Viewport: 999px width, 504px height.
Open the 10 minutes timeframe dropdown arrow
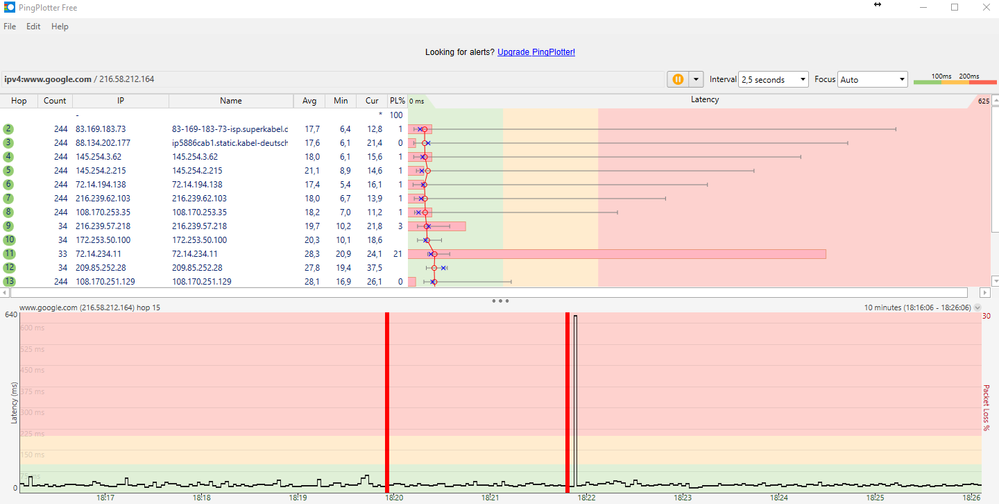(977, 308)
